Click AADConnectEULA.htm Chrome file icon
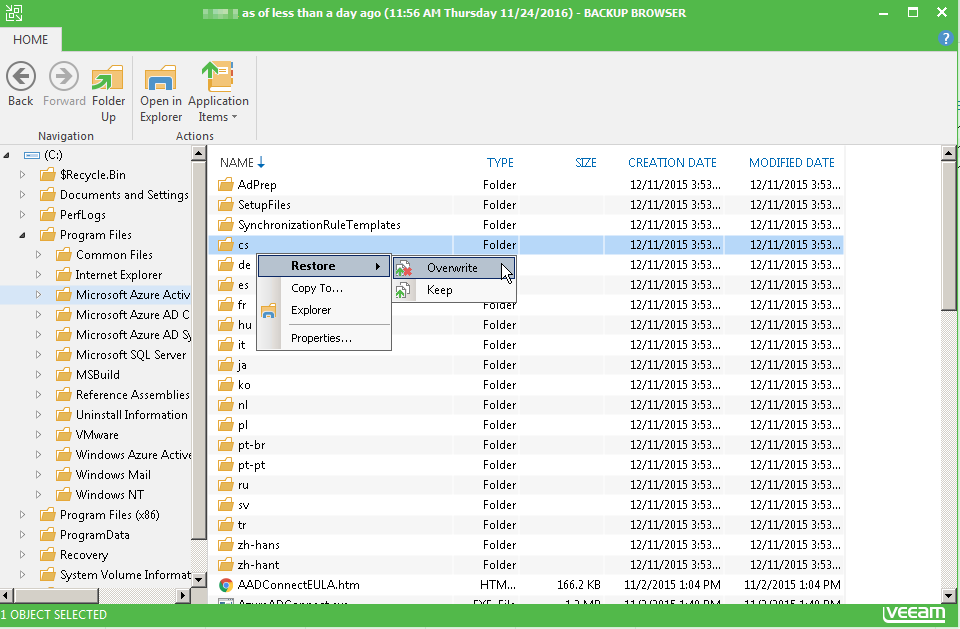 click(226, 585)
